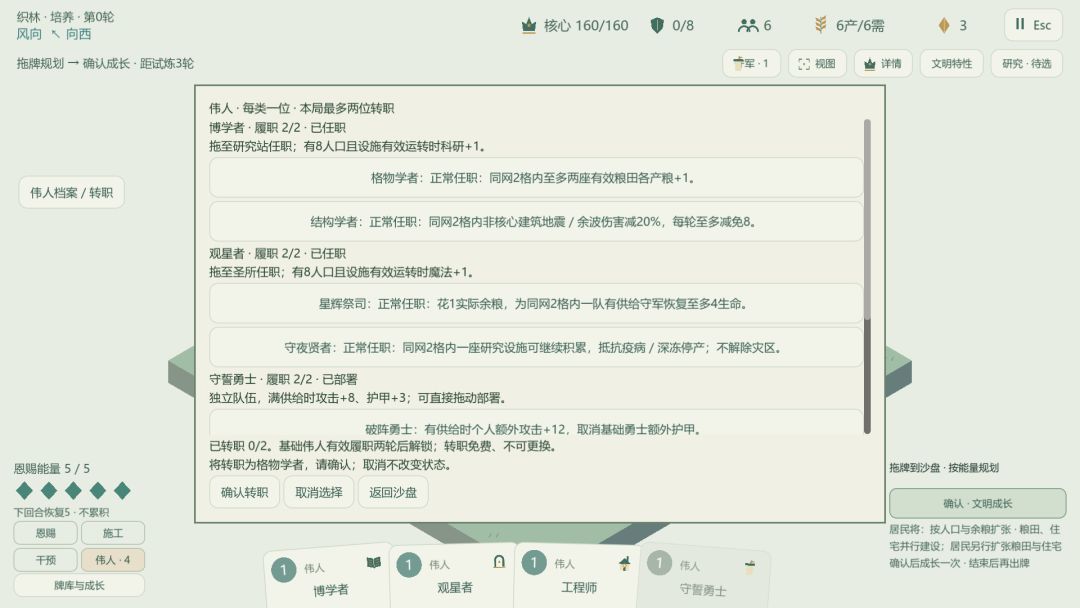Click the building icon on the 工程师 card
The width and height of the screenshot is (1080, 608).
point(625,563)
